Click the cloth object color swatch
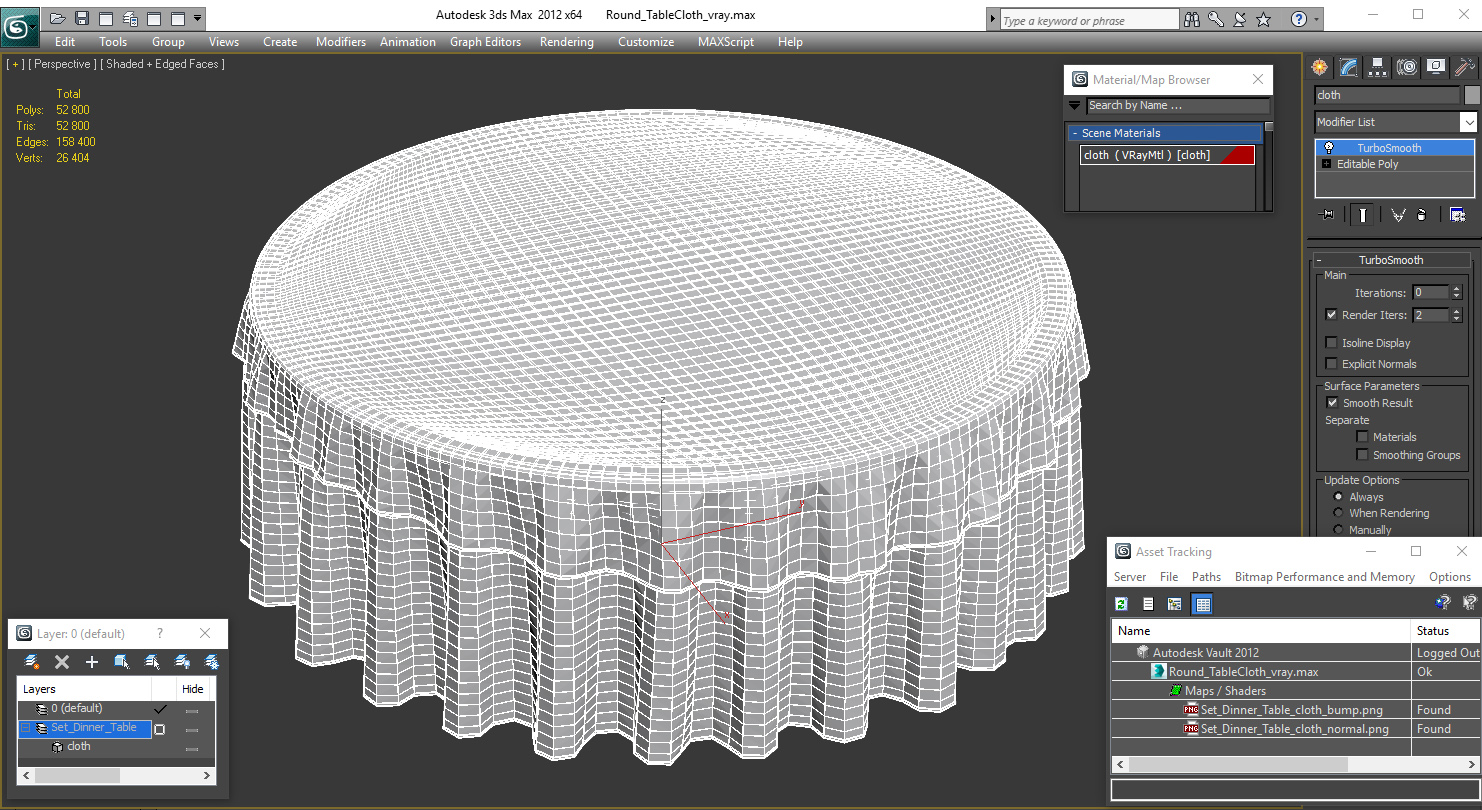This screenshot has height=810, width=1482. coord(1472,95)
